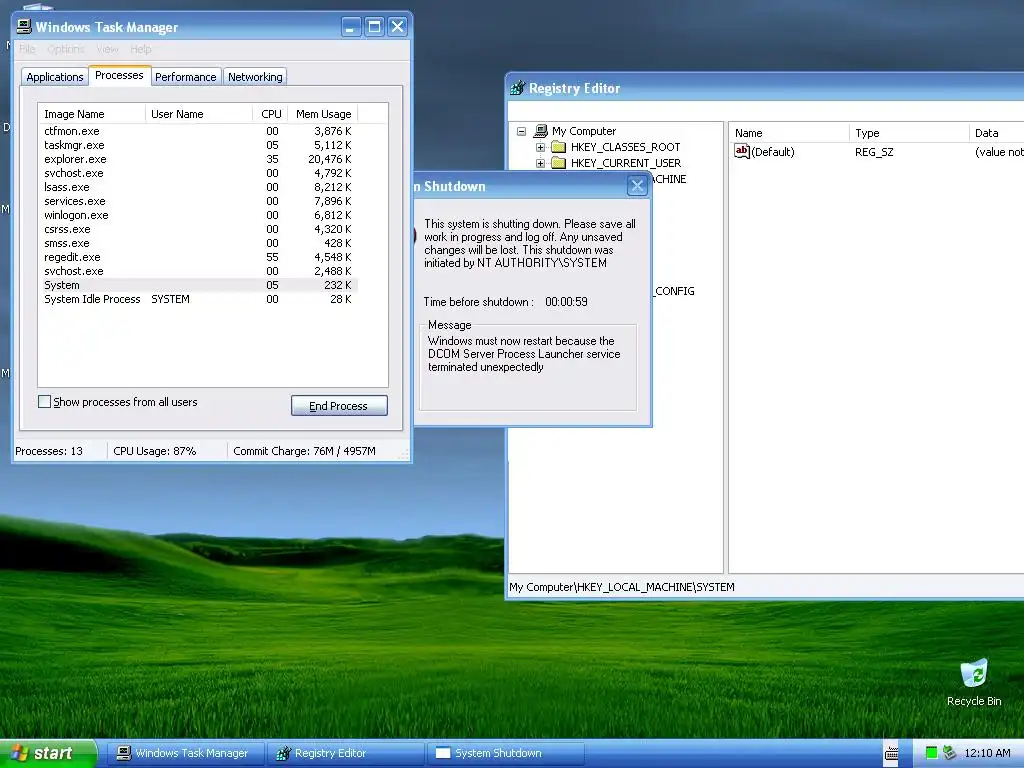Click the Task Manager title bar icon
The width and height of the screenshot is (1024, 768).
[24, 26]
